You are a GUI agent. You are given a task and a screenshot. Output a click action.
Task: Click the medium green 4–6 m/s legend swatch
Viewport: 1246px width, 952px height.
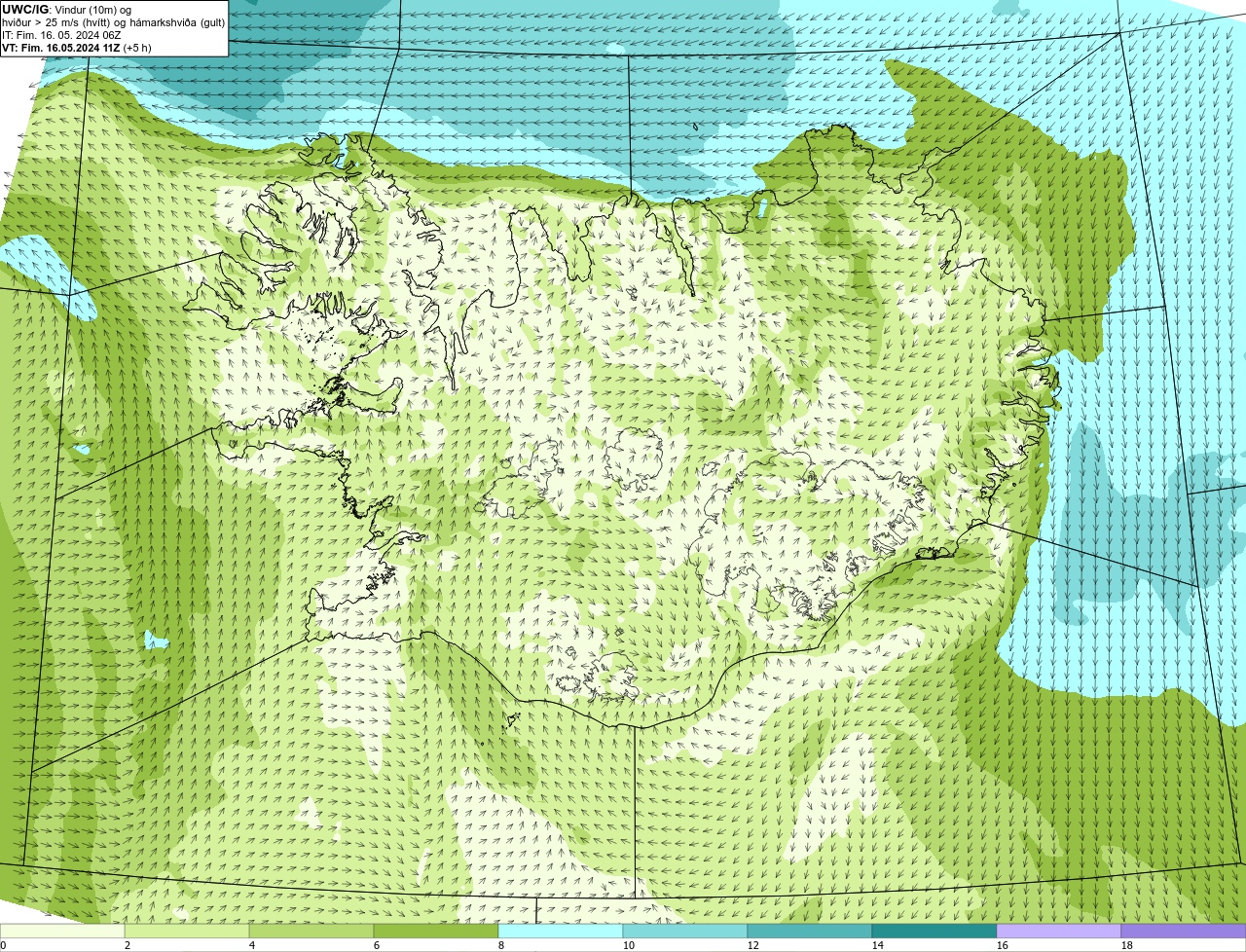pos(311,932)
